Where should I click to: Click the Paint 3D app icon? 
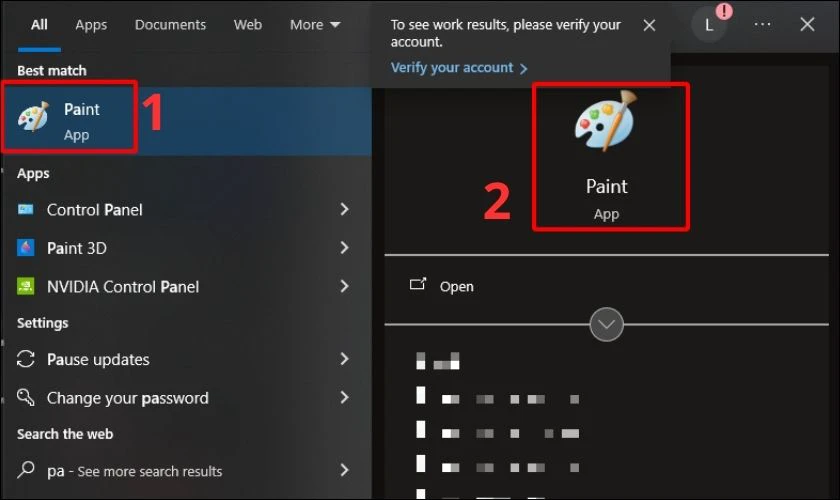click(x=26, y=248)
